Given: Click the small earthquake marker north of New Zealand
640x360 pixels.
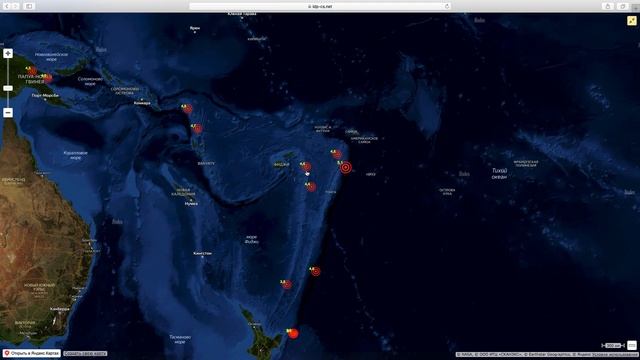Looking at the screenshot, I should coord(287,284).
